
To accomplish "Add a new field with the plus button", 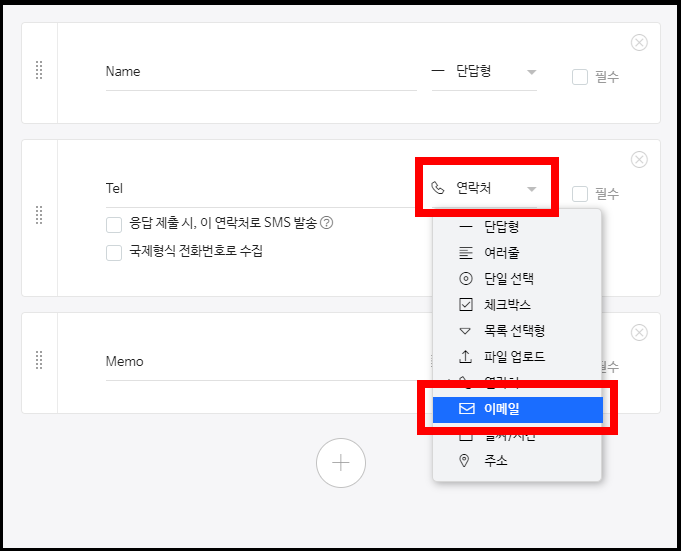I will click(x=341, y=463).
